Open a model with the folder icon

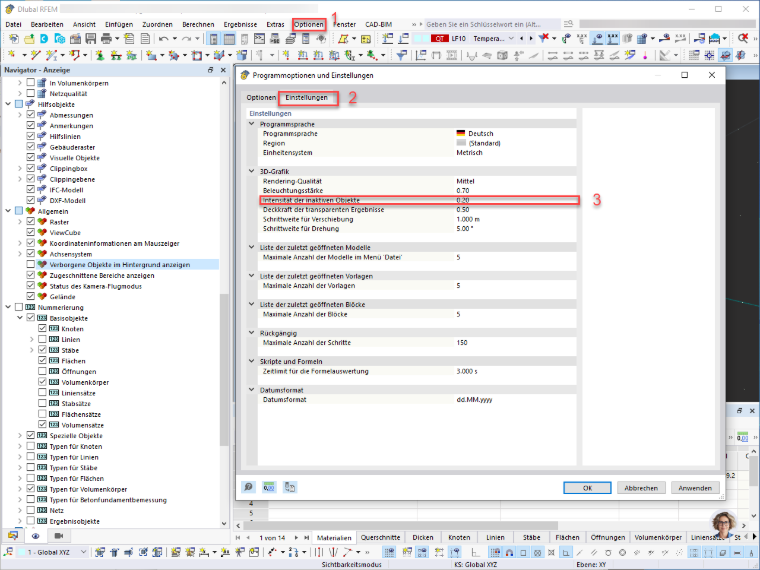pyautogui.click(x=29, y=38)
